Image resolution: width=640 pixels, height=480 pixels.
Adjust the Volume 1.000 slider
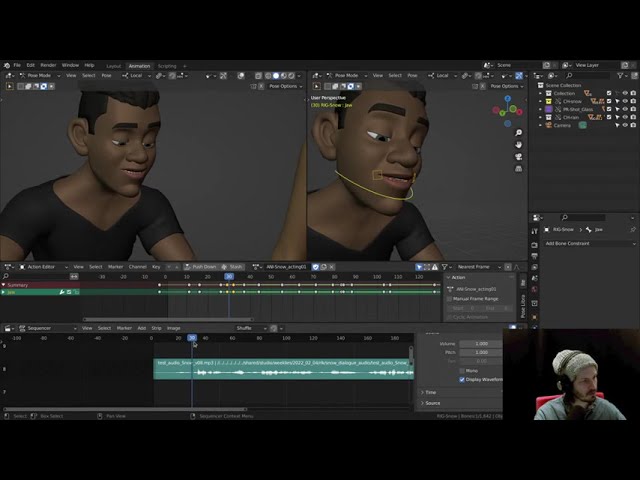pyautogui.click(x=481, y=344)
